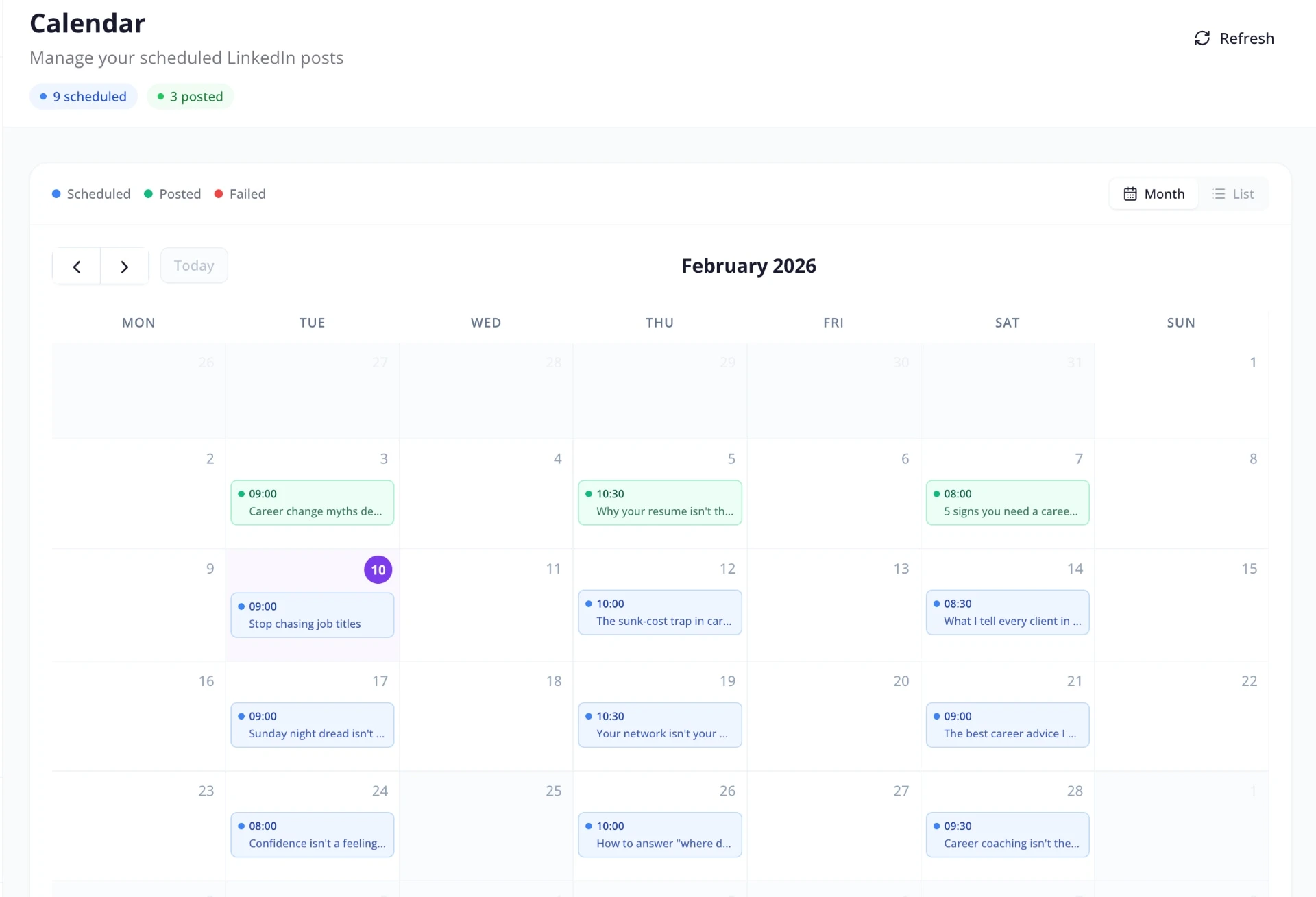Go to next month with right chevron

coord(124,267)
